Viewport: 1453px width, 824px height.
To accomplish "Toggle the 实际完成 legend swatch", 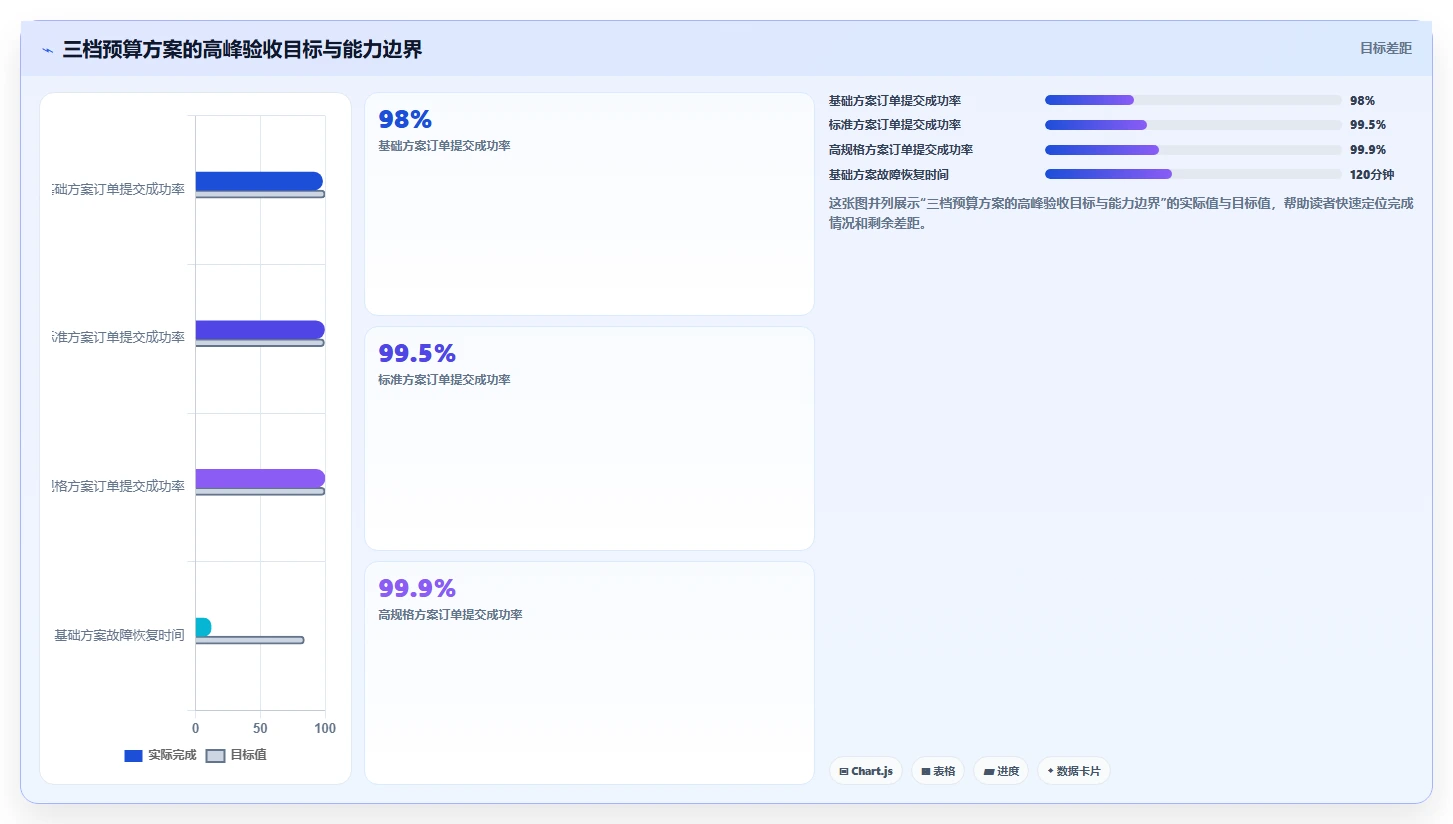I will 133,755.
